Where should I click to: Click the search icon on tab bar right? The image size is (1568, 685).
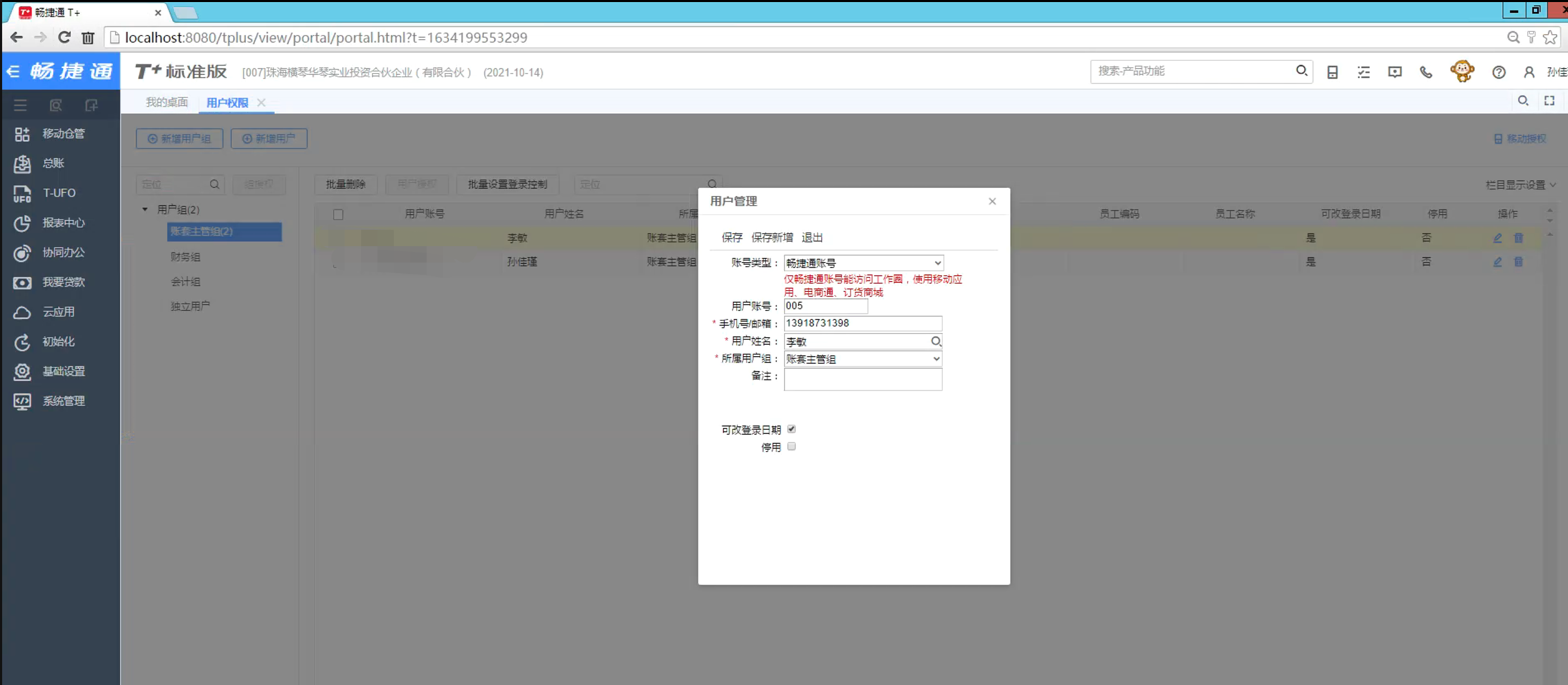coord(1522,101)
